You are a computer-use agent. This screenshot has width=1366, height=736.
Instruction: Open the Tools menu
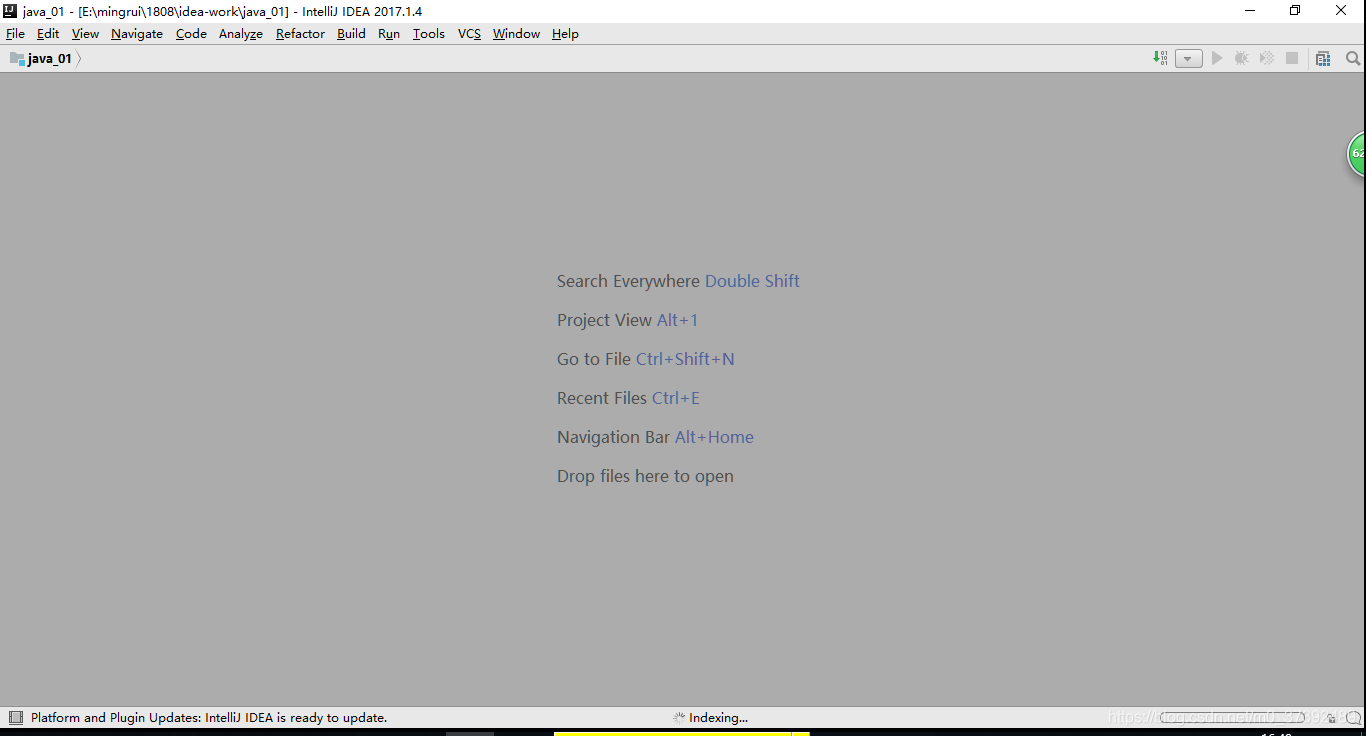pyautogui.click(x=429, y=33)
